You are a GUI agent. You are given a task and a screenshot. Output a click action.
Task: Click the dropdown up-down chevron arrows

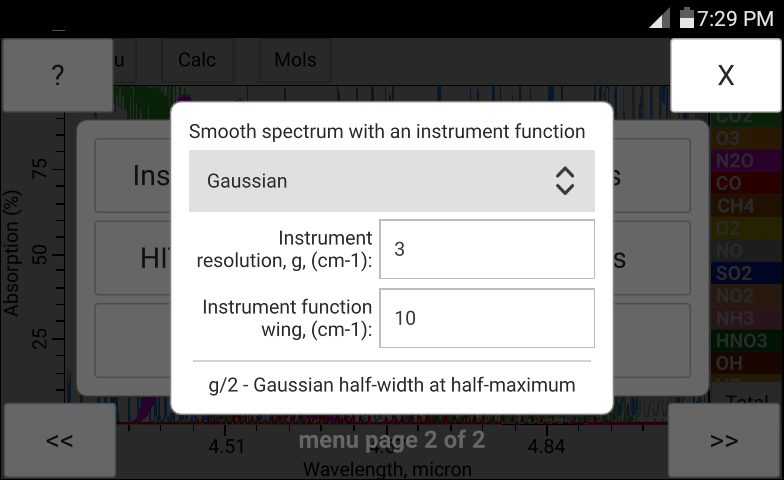point(565,181)
